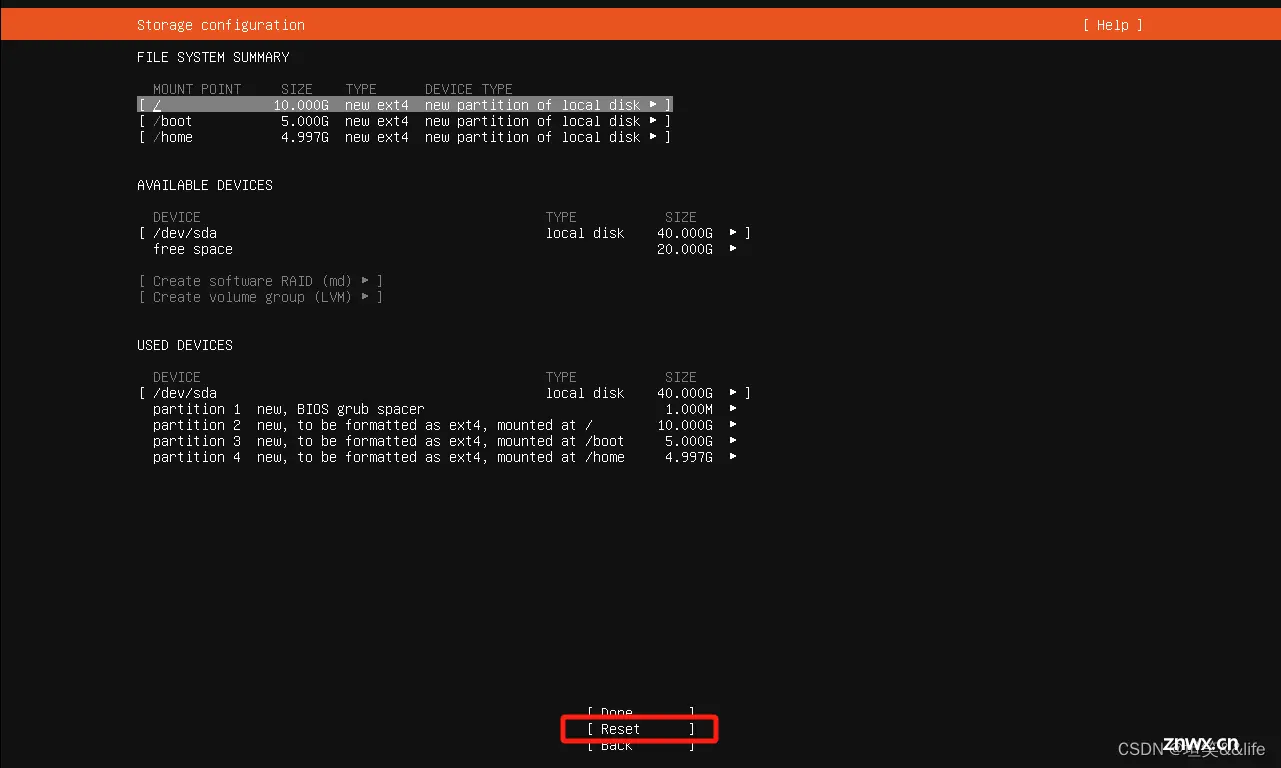Expand arrow for used /dev/sda 40.000G
The width and height of the screenshot is (1281, 768).
click(733, 393)
